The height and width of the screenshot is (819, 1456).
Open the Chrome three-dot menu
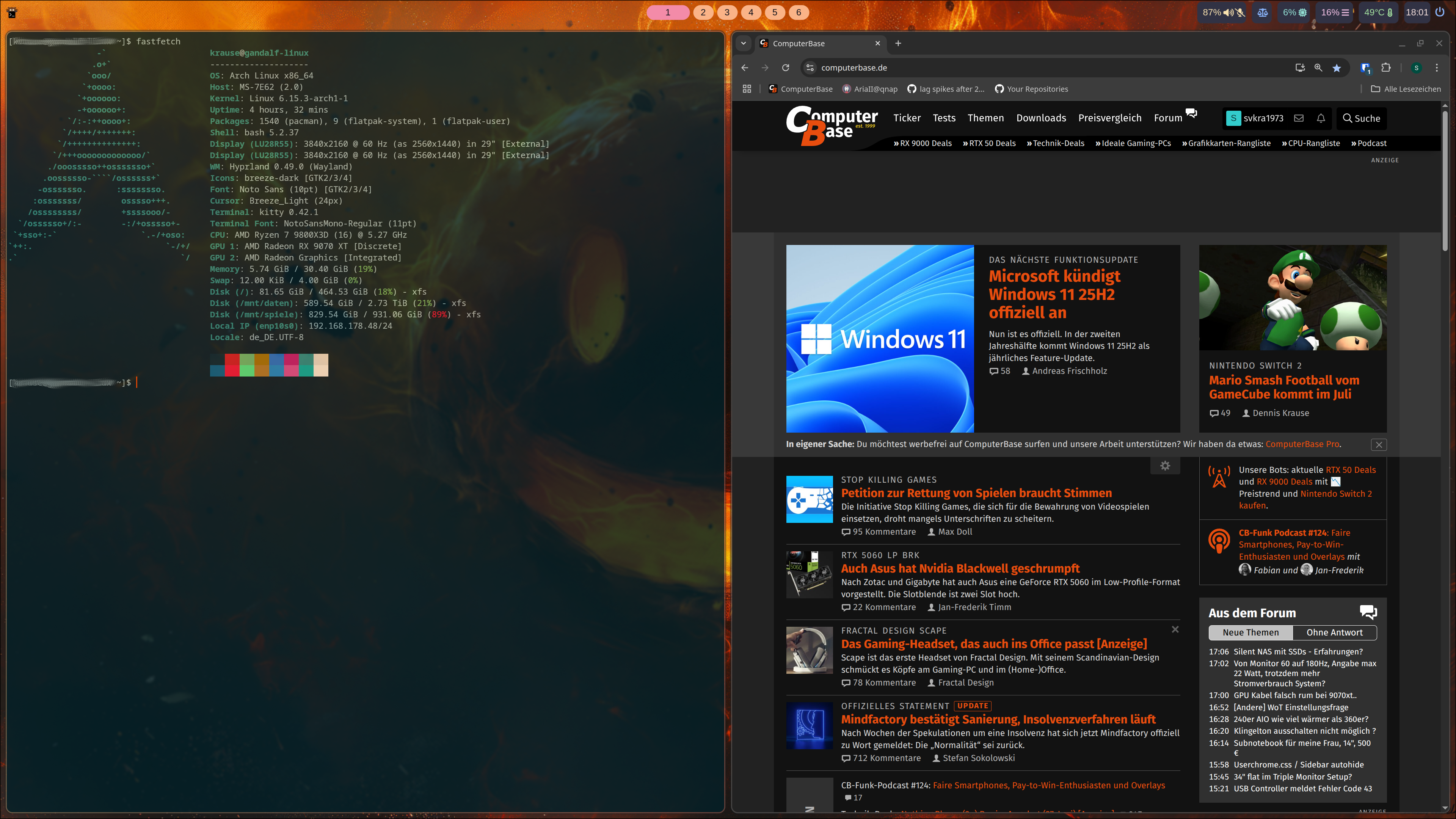click(x=1437, y=68)
